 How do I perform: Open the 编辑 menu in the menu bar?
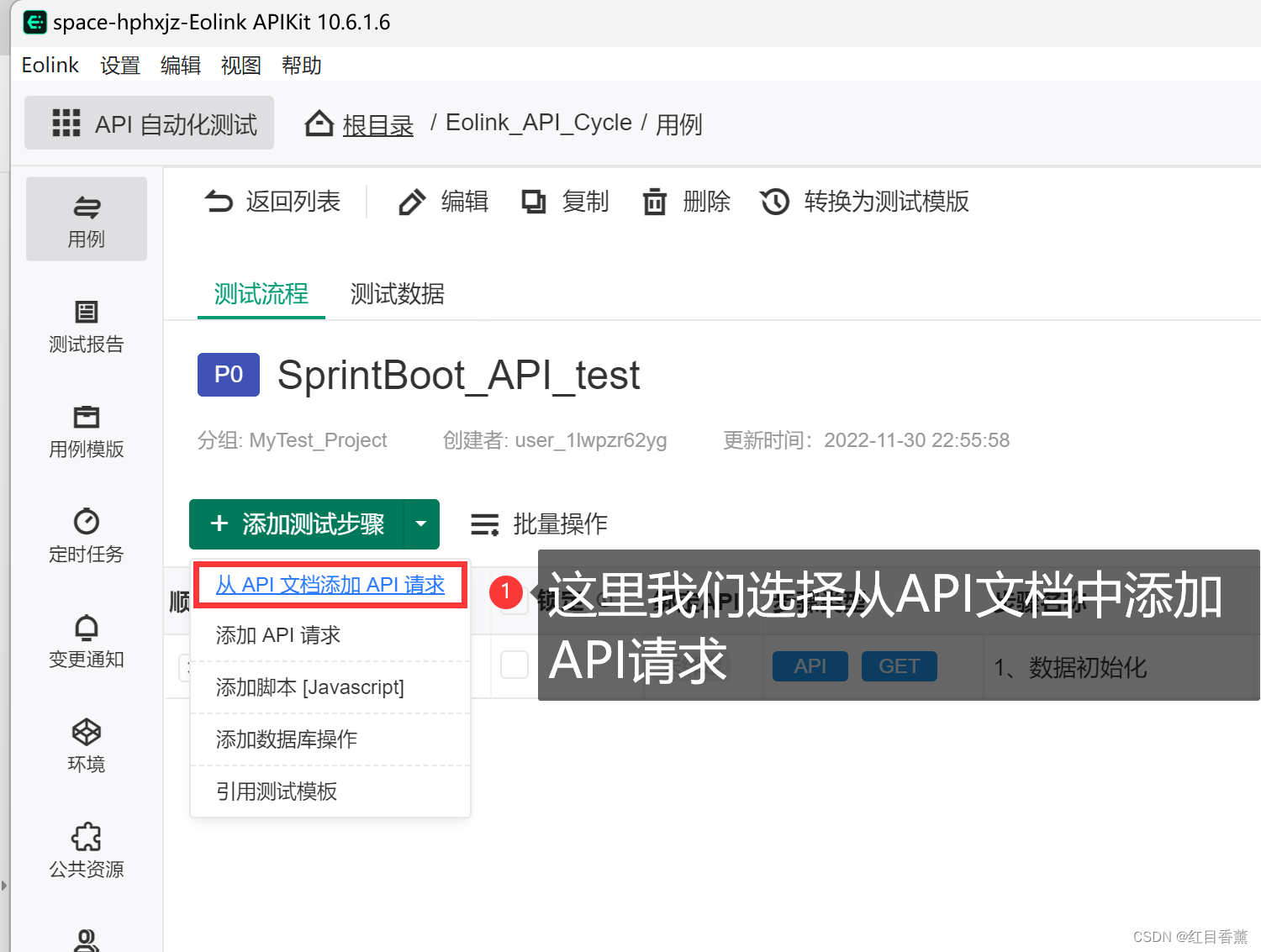coord(181,65)
